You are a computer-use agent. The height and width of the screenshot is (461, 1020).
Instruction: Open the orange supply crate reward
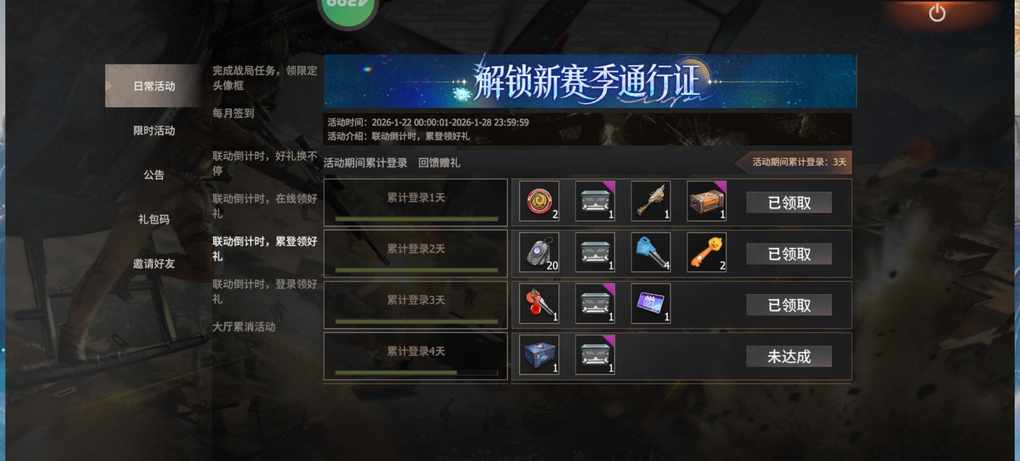tap(707, 202)
